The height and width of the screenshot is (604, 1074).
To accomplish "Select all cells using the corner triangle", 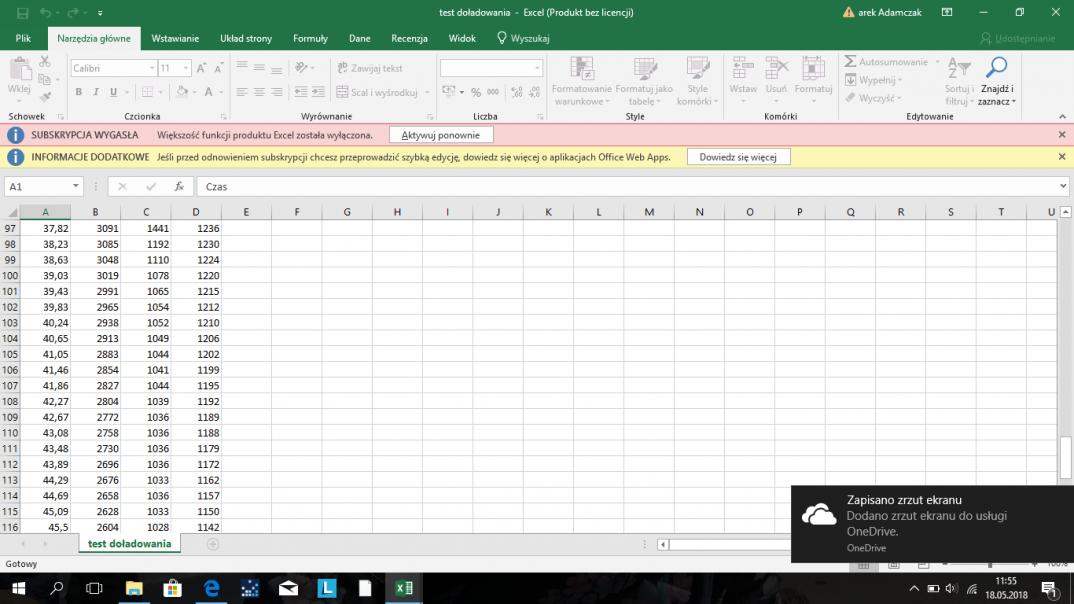I will (12, 212).
